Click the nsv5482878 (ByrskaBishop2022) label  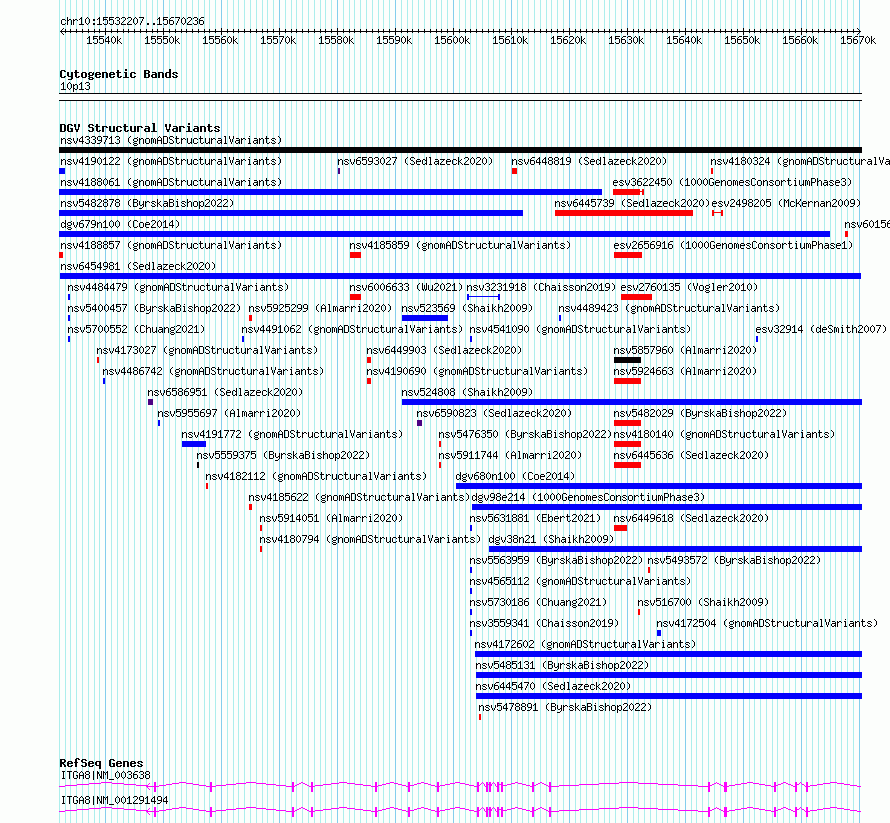point(147,203)
